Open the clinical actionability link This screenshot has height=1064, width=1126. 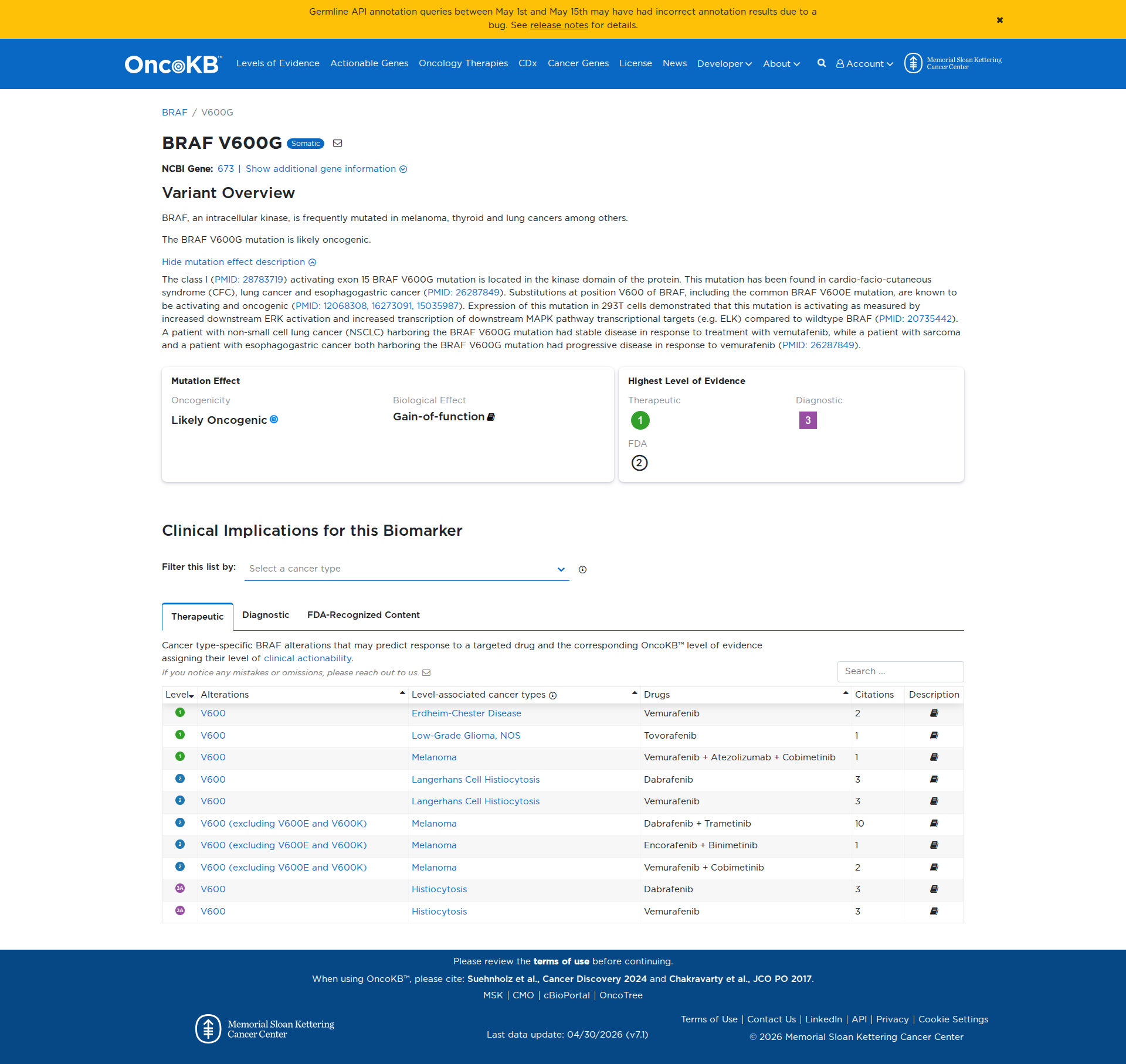(x=307, y=658)
